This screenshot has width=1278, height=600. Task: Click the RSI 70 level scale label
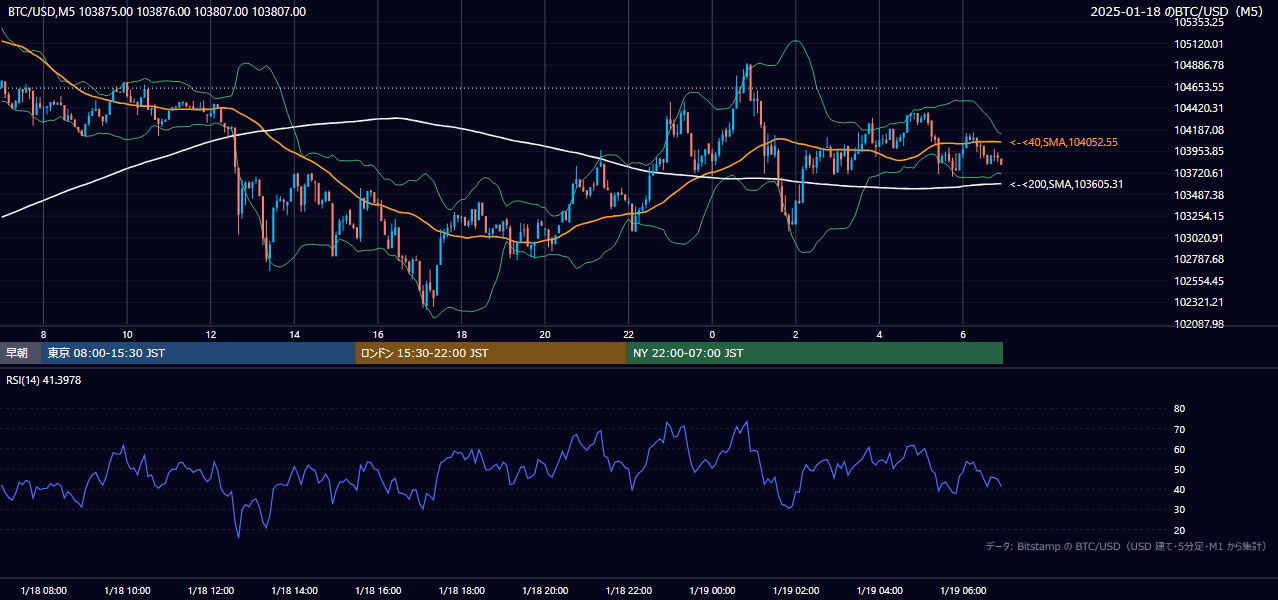(x=1179, y=429)
